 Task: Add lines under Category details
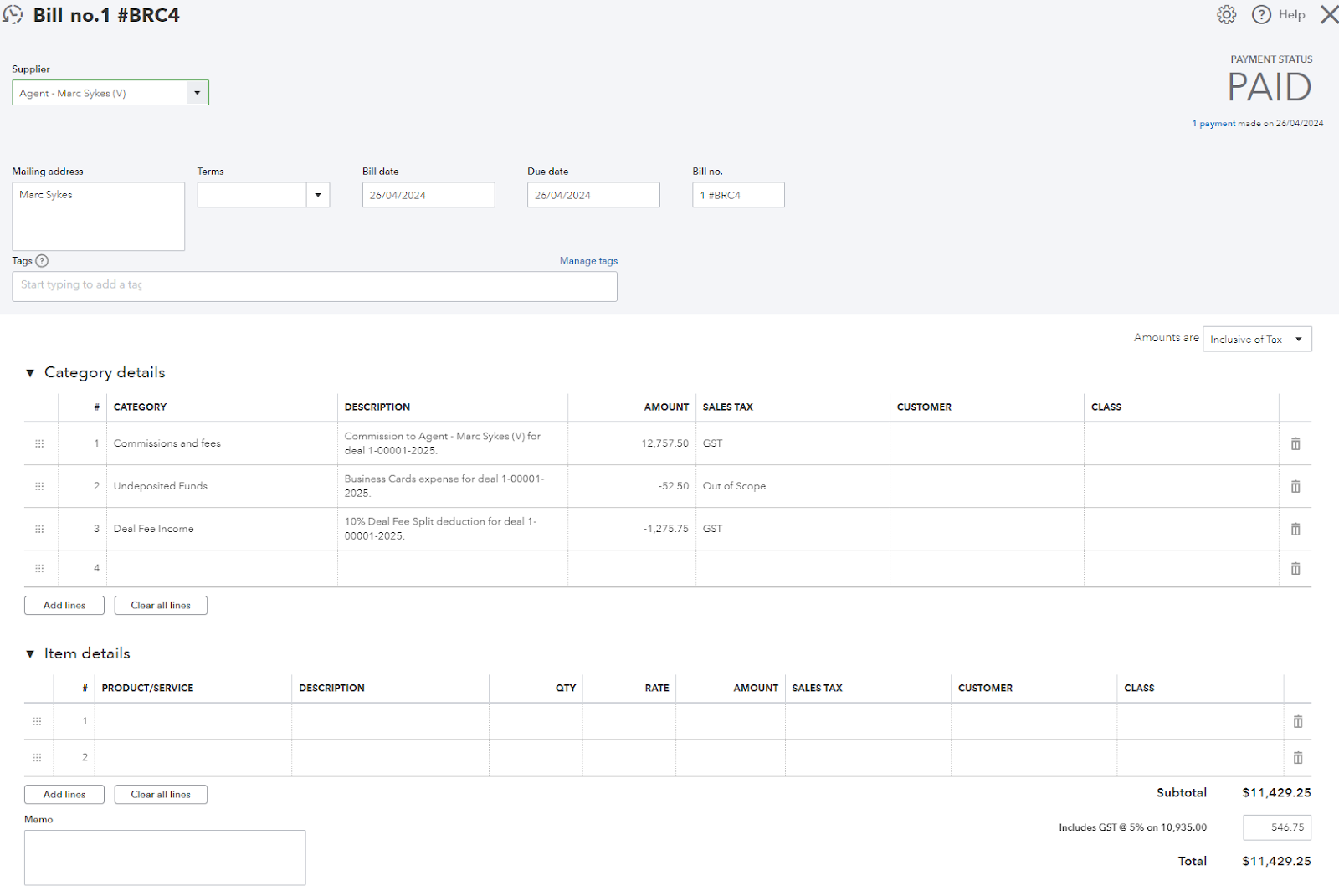(x=64, y=605)
